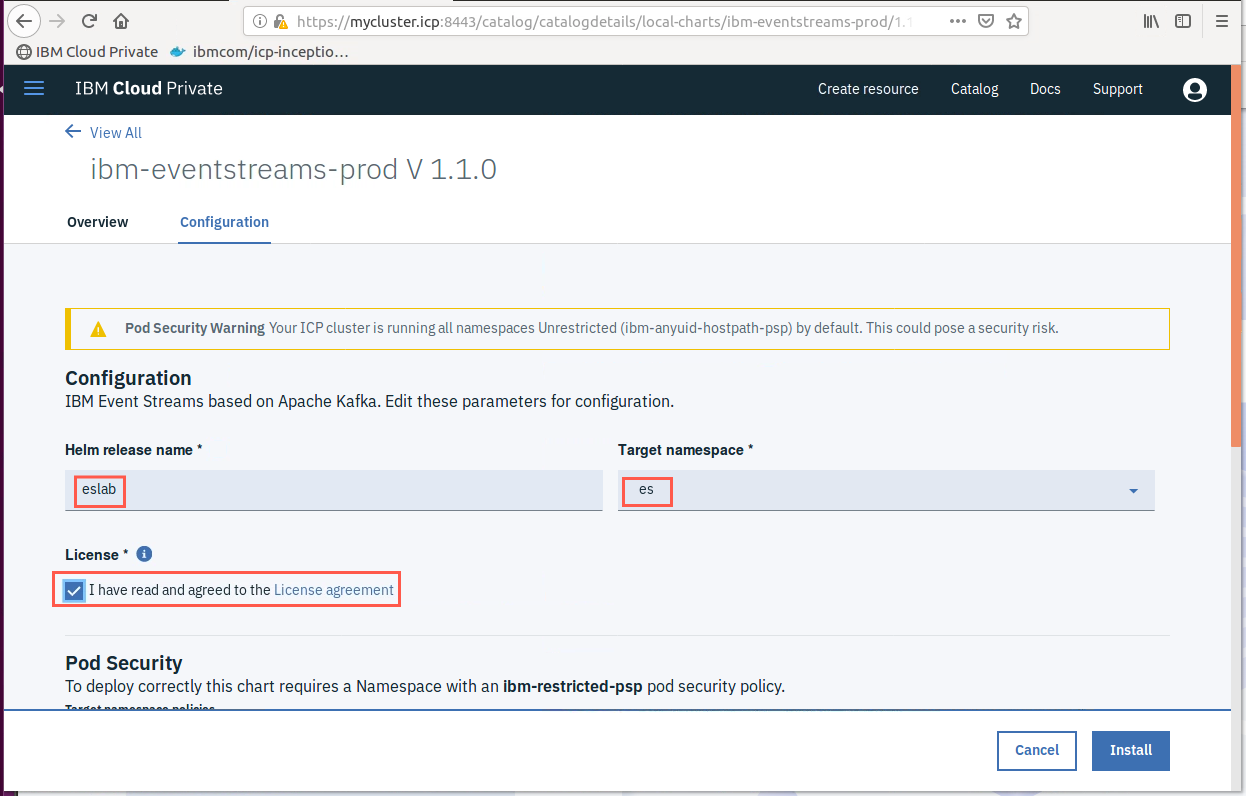Click the Pod Security section heading
Image resolution: width=1246 pixels, height=796 pixels.
tap(124, 663)
